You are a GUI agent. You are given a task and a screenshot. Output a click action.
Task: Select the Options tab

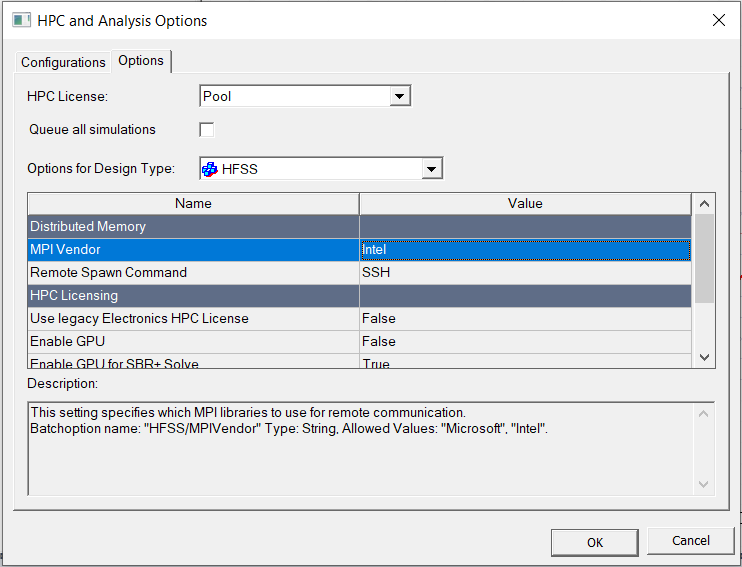pos(141,61)
